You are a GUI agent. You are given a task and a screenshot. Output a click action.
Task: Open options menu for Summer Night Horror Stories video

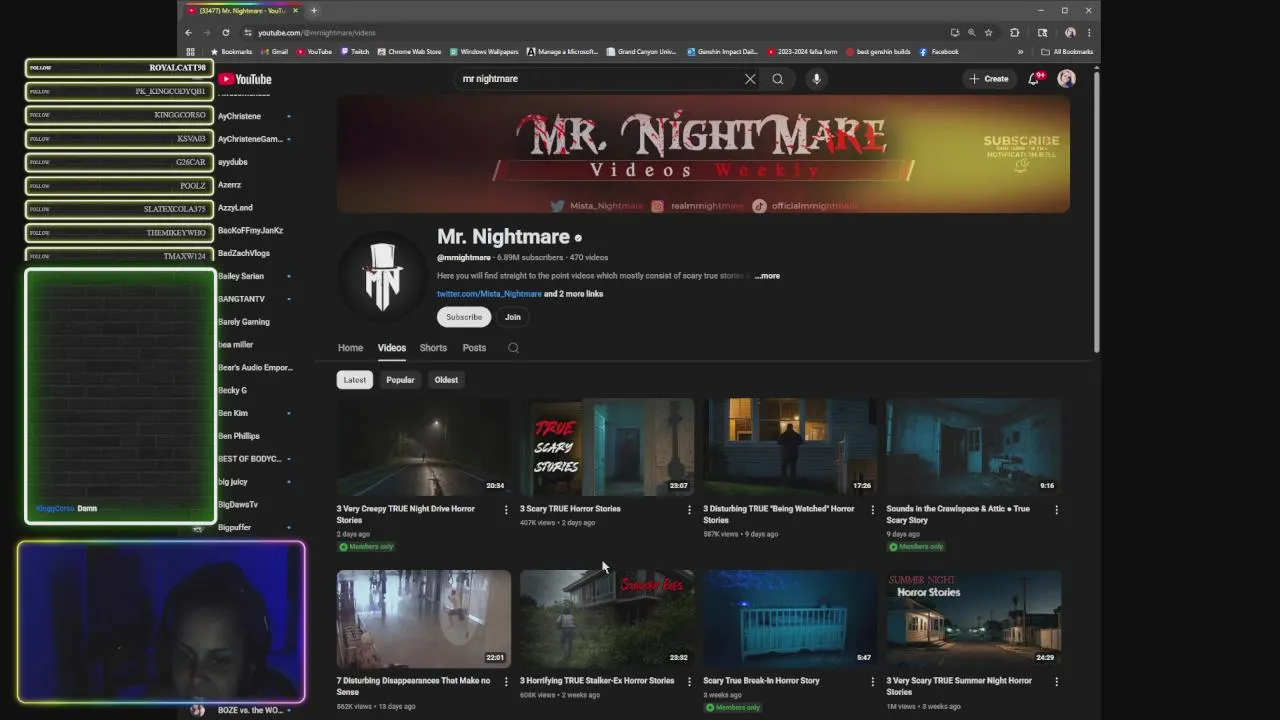(x=1056, y=682)
